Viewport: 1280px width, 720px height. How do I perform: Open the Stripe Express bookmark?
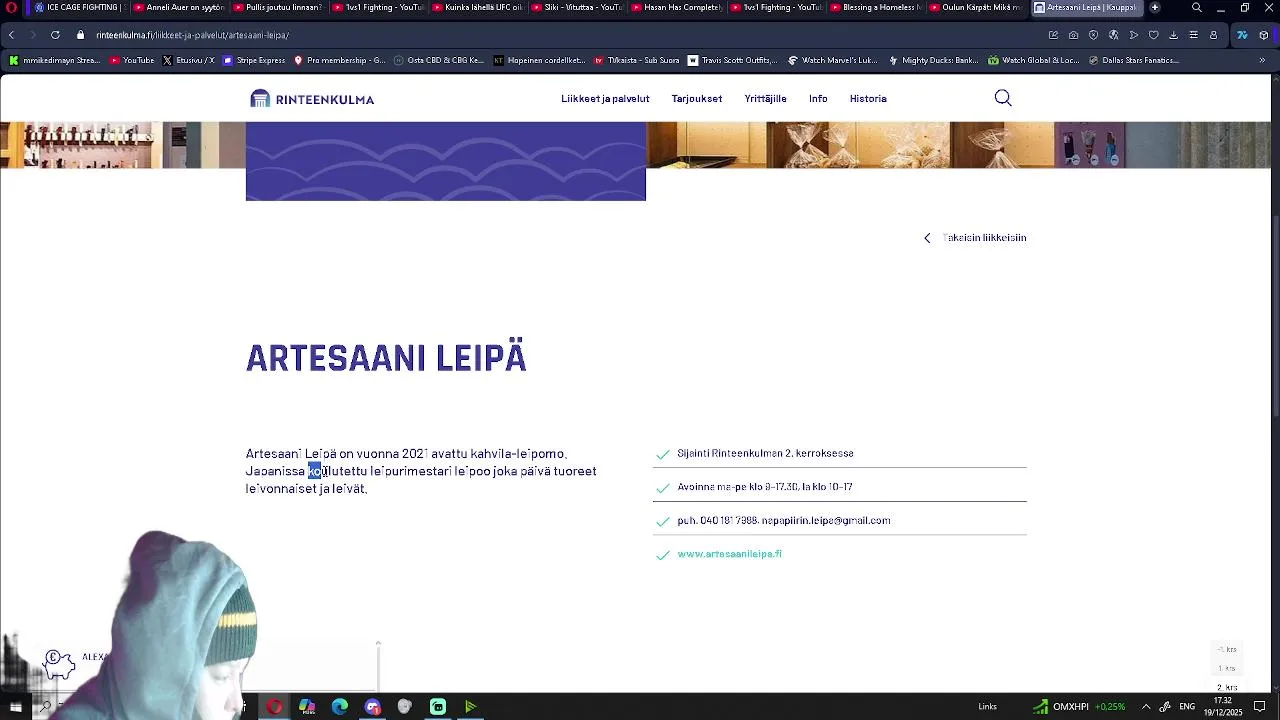254,60
